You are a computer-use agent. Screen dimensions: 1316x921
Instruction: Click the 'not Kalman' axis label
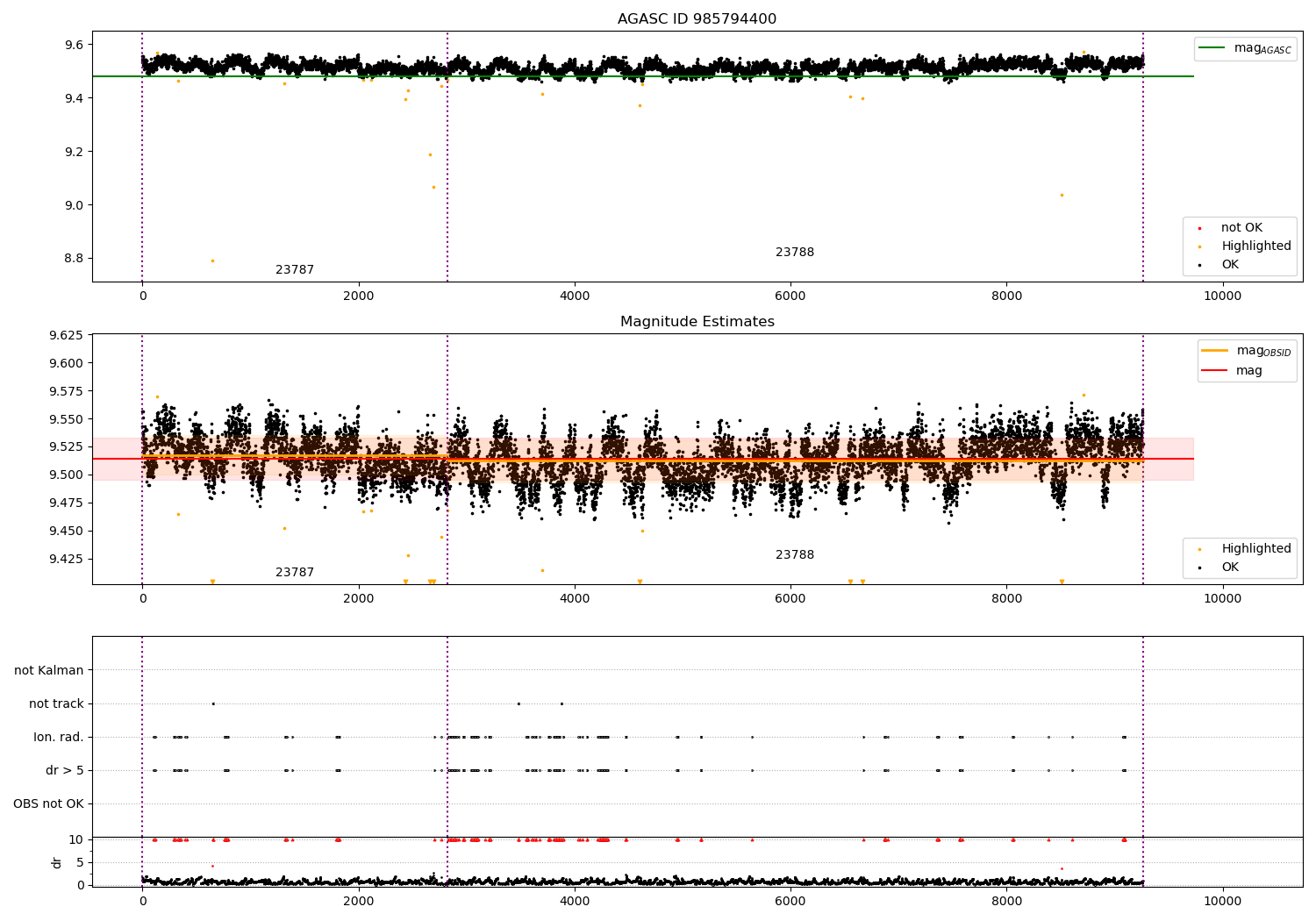tap(49, 670)
